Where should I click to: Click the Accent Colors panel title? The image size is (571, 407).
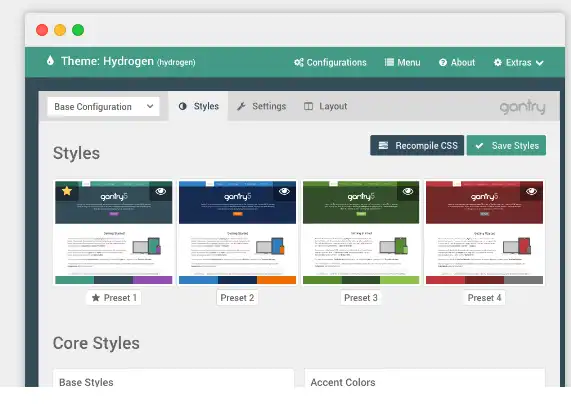click(343, 382)
